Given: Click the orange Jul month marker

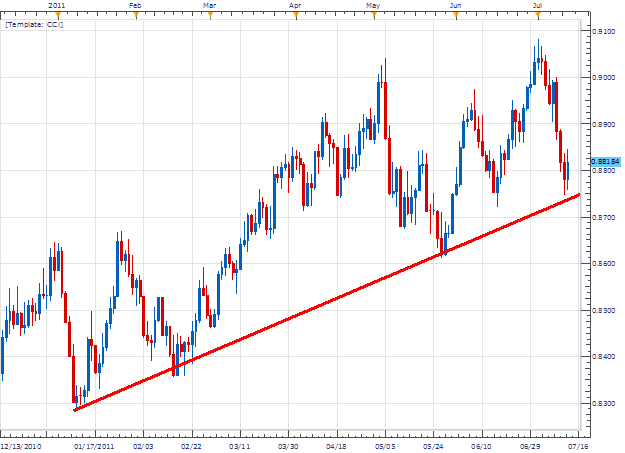Looking at the screenshot, I should 538,16.
